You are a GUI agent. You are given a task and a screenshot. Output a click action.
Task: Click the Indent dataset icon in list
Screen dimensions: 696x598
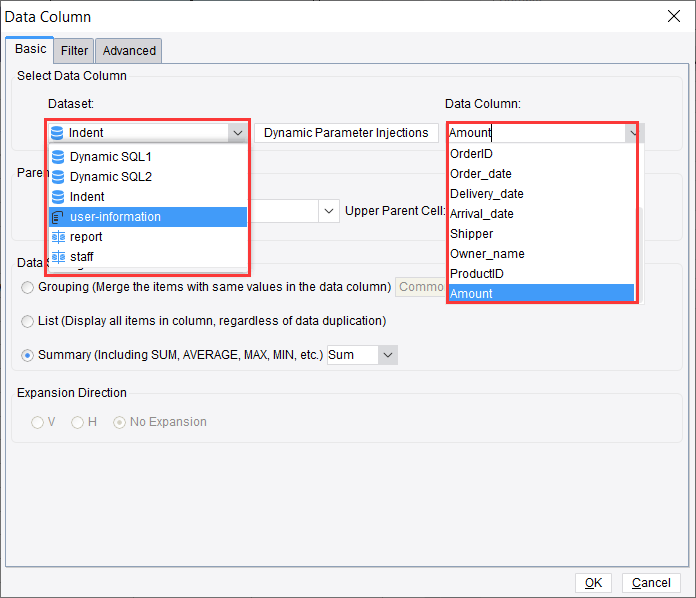(x=58, y=197)
